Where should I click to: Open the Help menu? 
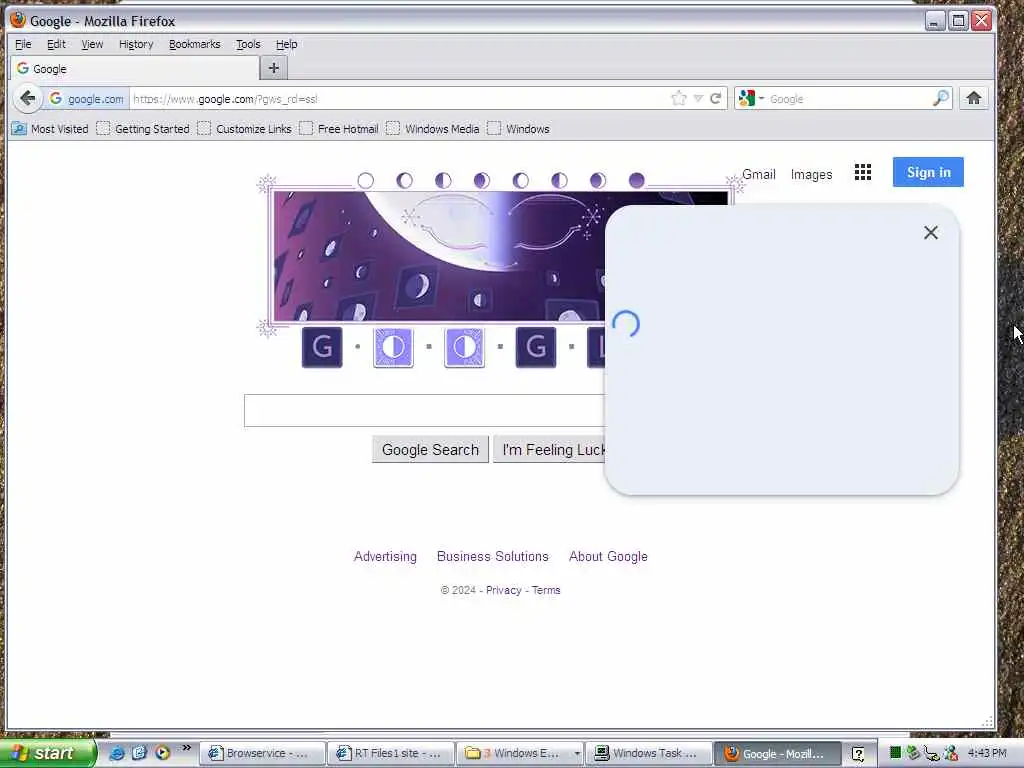[287, 44]
